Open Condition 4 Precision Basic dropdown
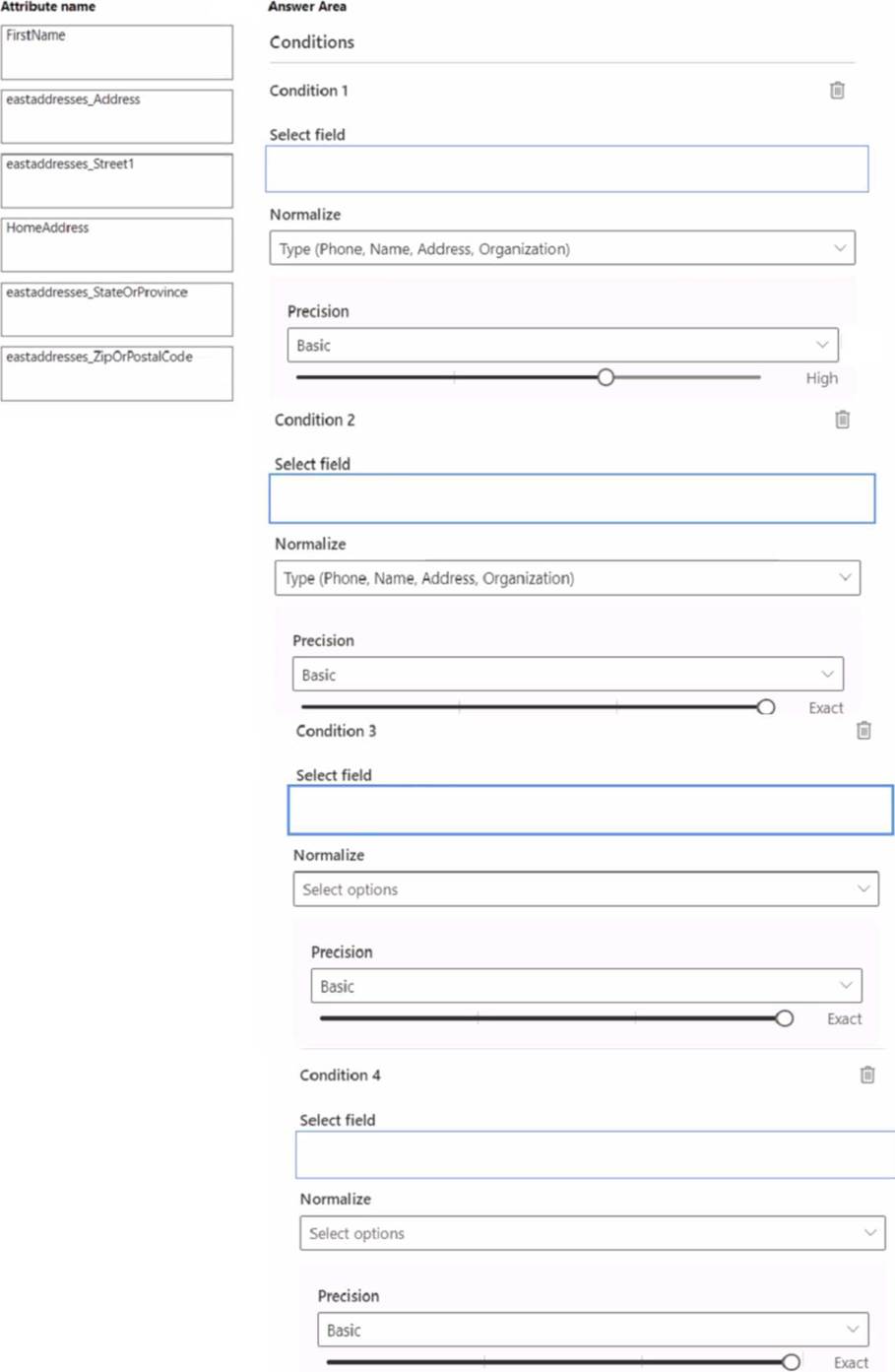 pyautogui.click(x=593, y=1330)
